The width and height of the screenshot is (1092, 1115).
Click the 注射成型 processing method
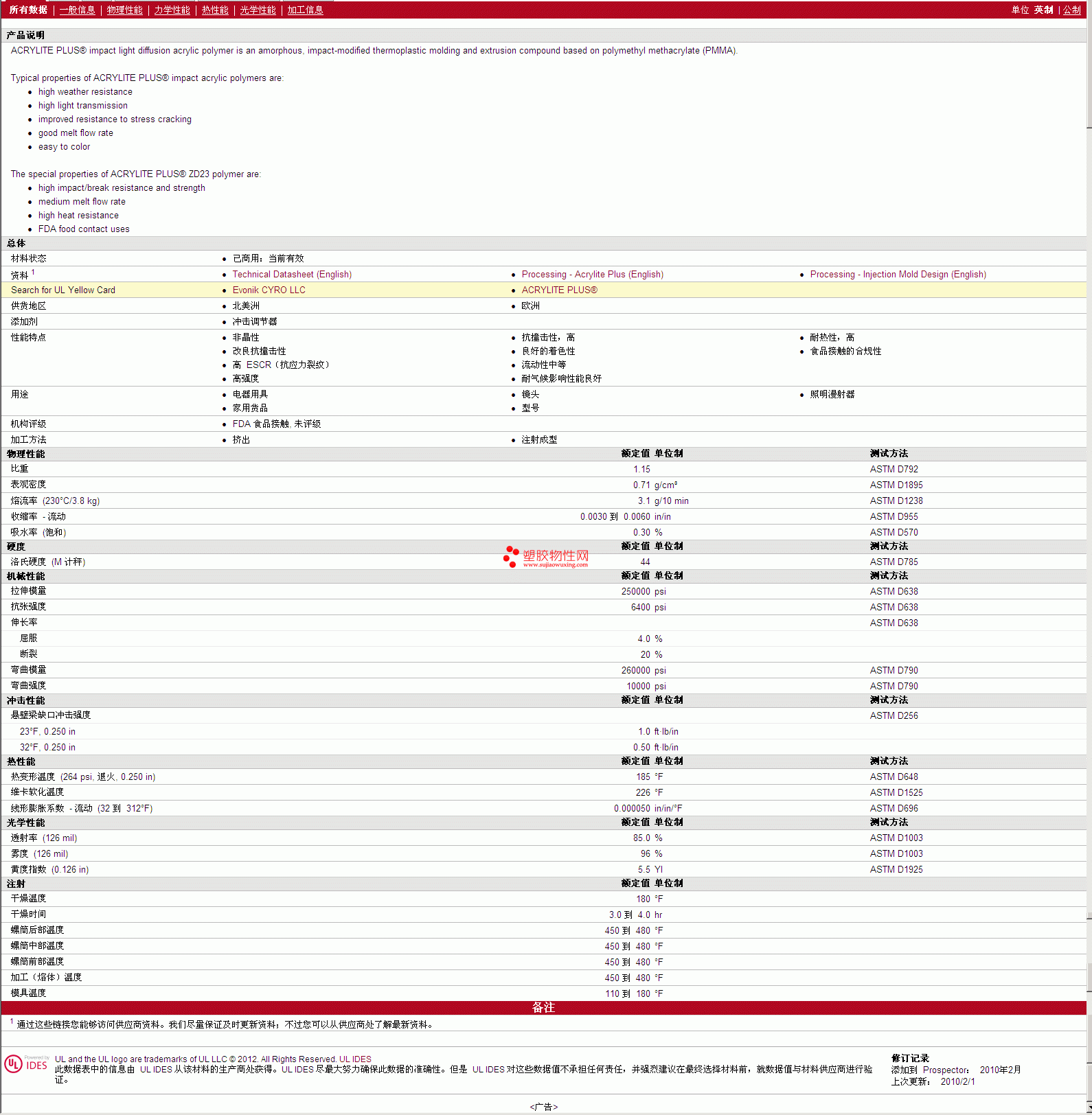pos(539,439)
